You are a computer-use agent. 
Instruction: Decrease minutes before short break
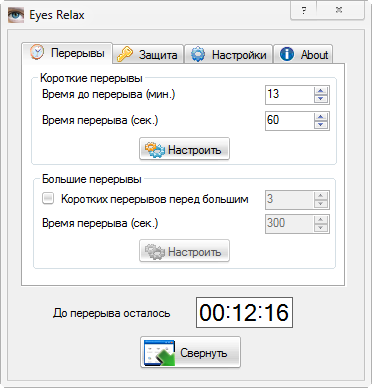coord(321,99)
